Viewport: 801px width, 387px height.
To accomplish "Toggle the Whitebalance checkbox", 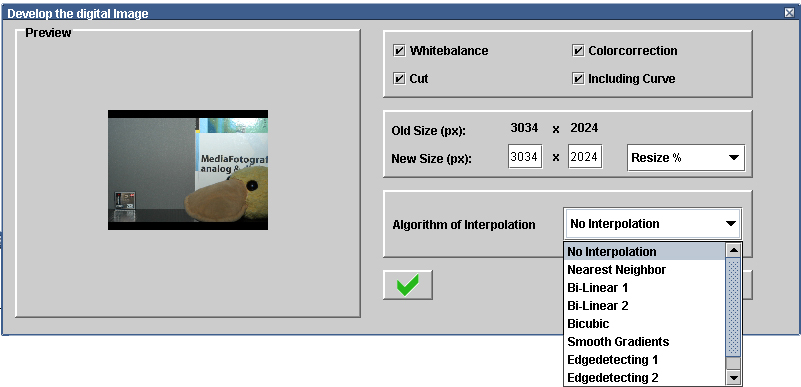I will [x=399, y=51].
